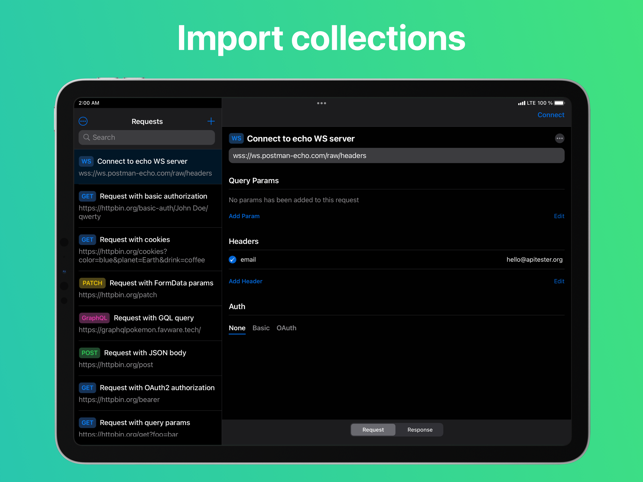Click the battery icon in status bar
The height and width of the screenshot is (482, 643).
click(x=559, y=103)
